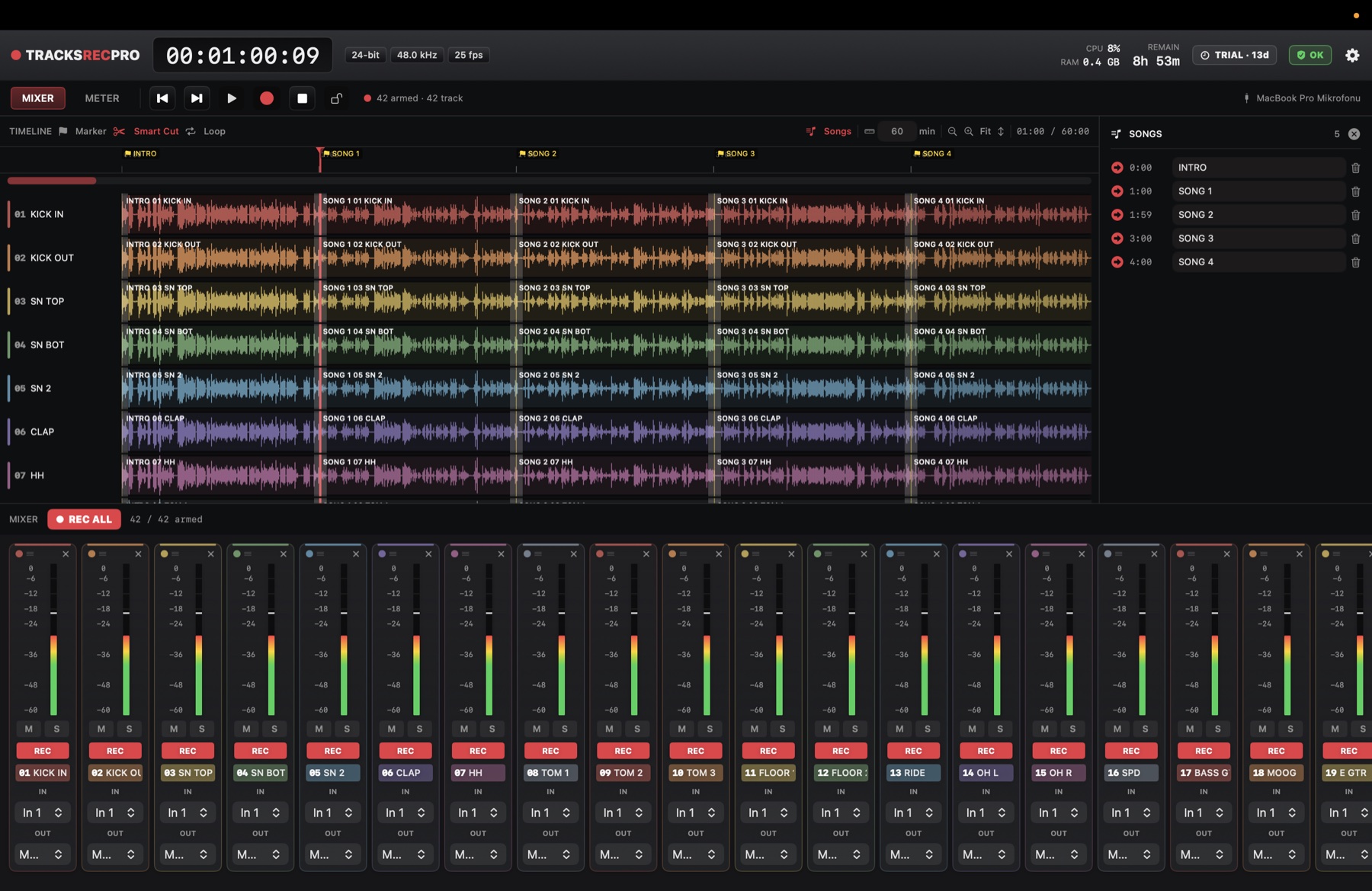Jump to SONG 3 using its arrow icon
The height and width of the screenshot is (891, 1372).
pyautogui.click(x=1117, y=239)
